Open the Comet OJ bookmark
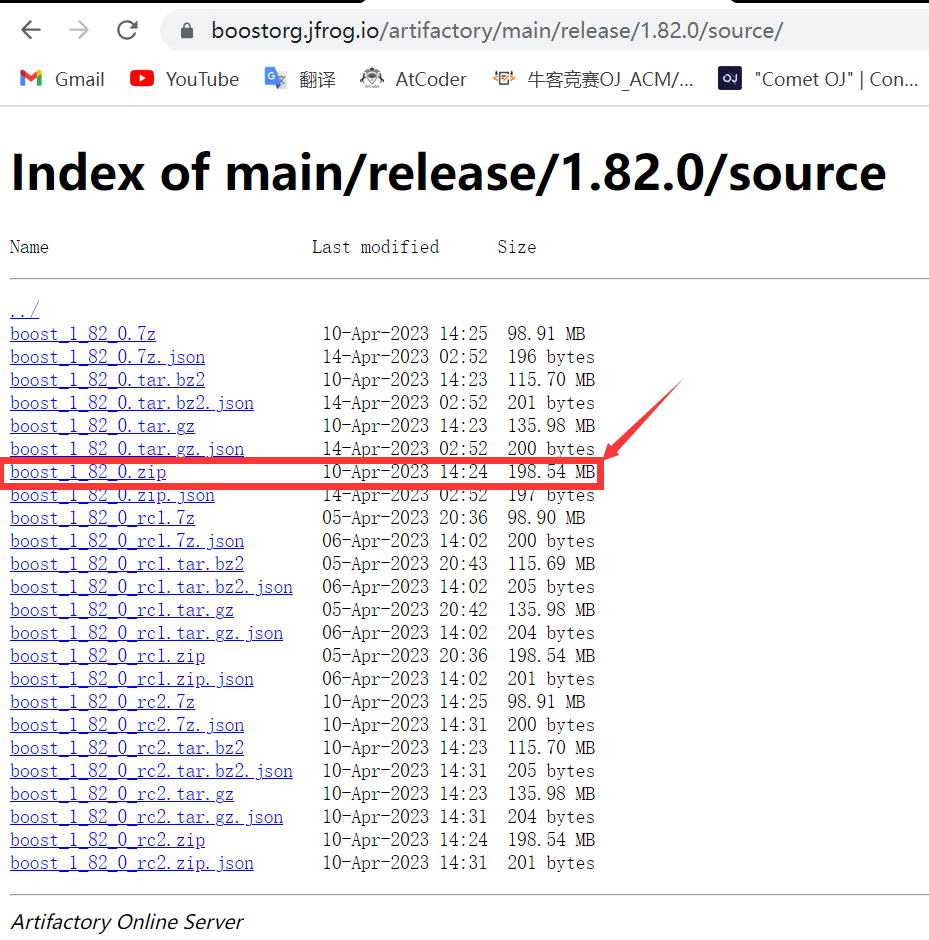Screen dimensions: 929x940 pos(818,79)
